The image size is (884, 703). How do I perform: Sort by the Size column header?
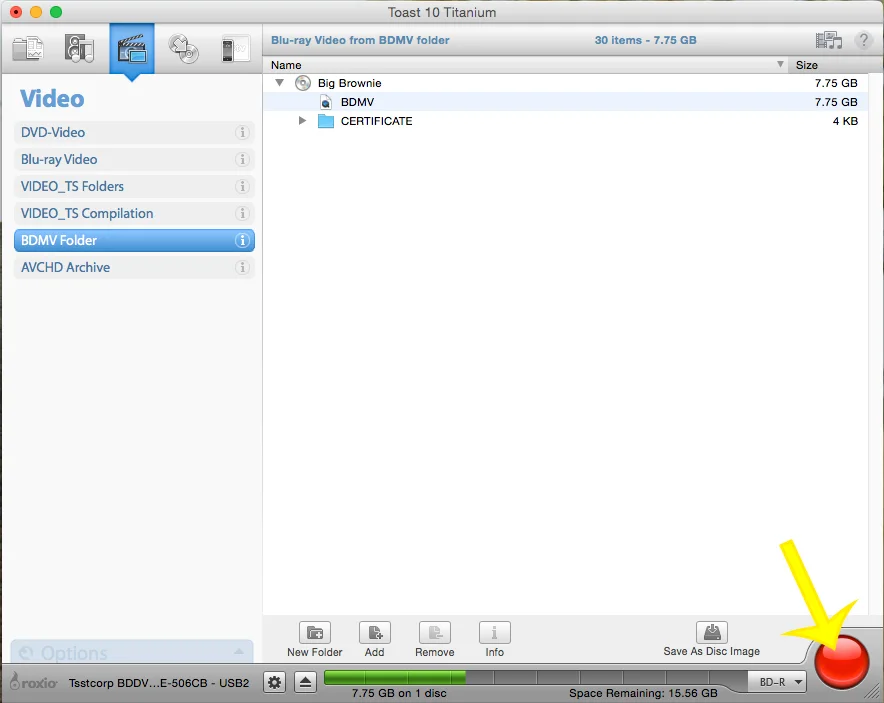(x=829, y=65)
